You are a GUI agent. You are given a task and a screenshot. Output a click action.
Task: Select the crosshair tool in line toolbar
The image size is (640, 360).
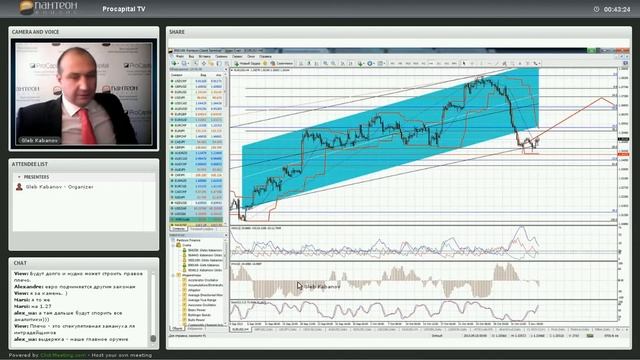click(x=472, y=63)
